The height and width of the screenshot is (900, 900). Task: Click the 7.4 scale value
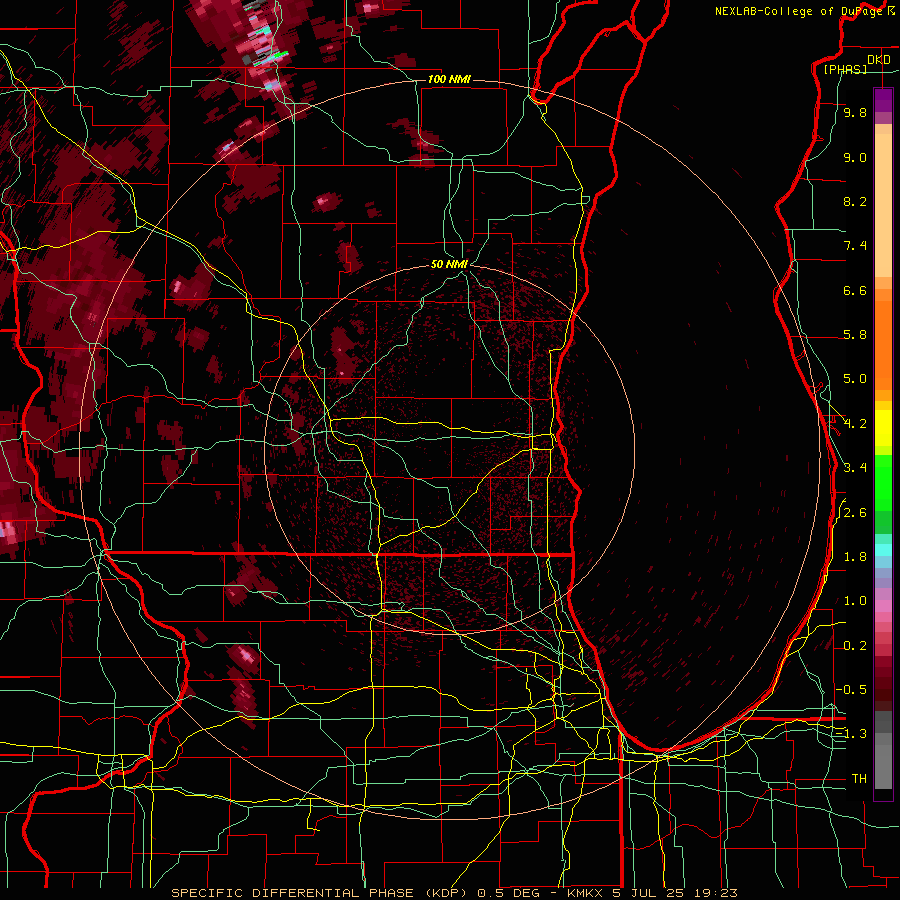tap(855, 246)
